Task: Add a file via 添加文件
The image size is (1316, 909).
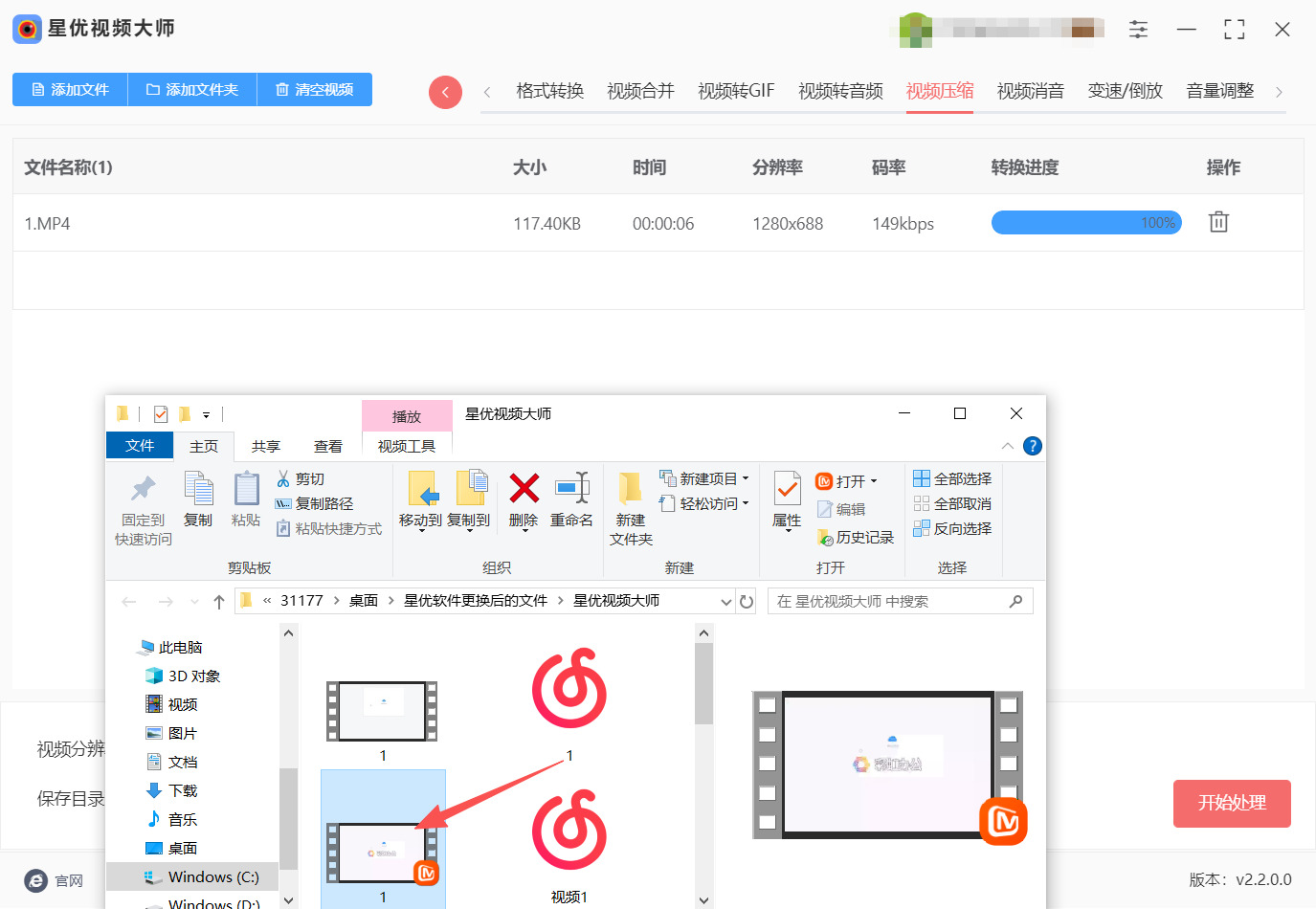Action: coord(70,90)
